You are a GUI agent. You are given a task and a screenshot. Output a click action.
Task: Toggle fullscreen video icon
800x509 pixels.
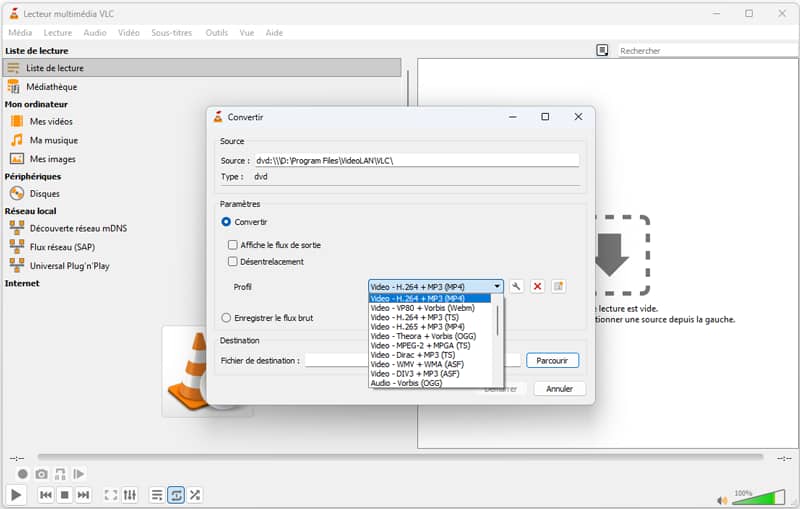(111, 494)
